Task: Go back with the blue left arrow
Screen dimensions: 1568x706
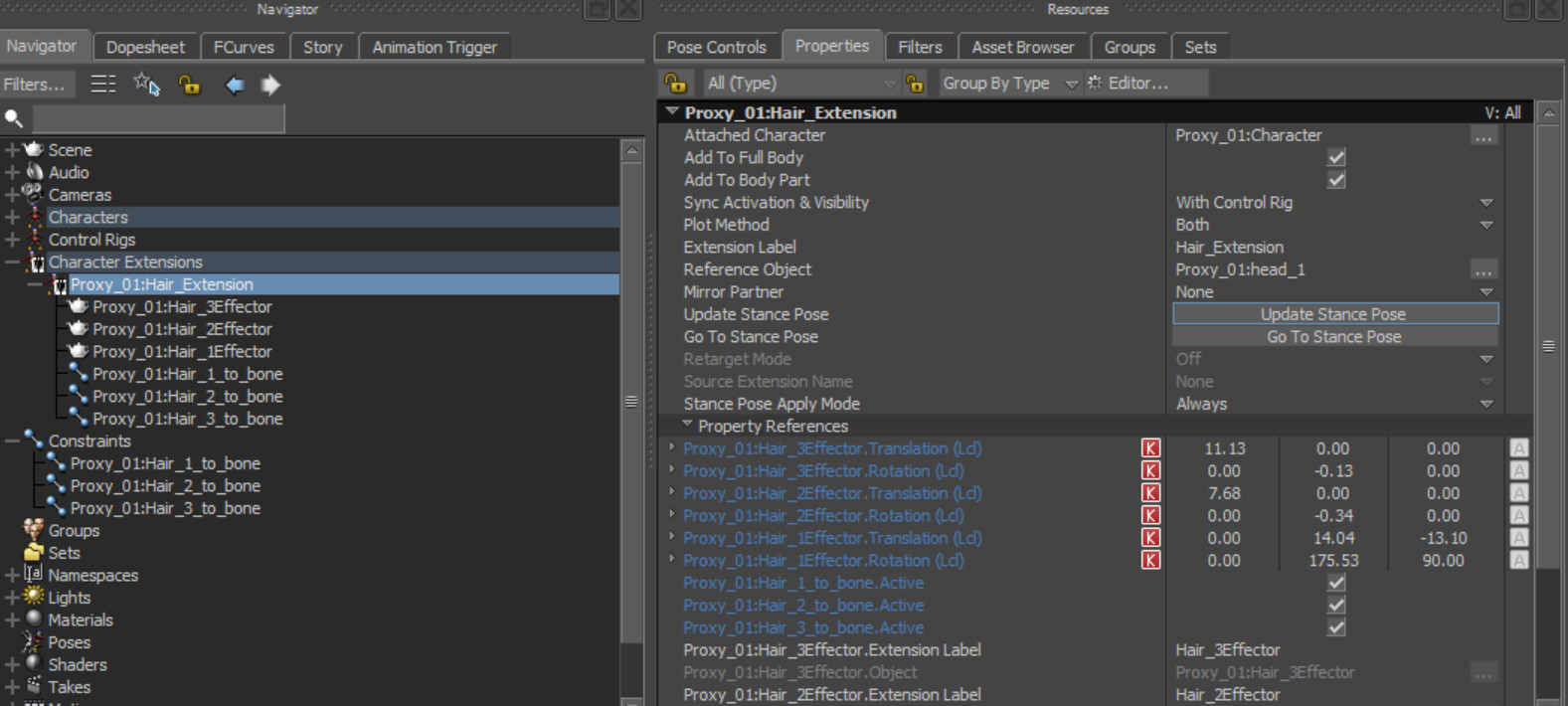Action: 235,85
